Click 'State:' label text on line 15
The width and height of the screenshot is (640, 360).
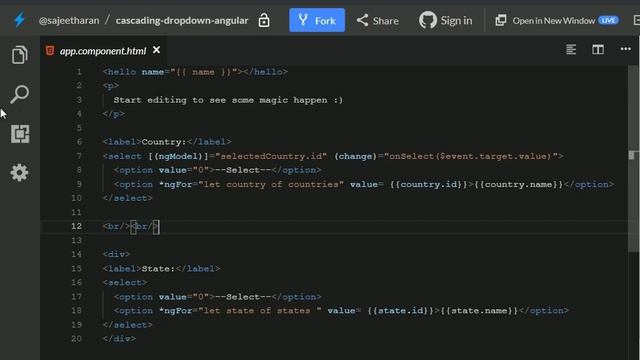click(158, 269)
